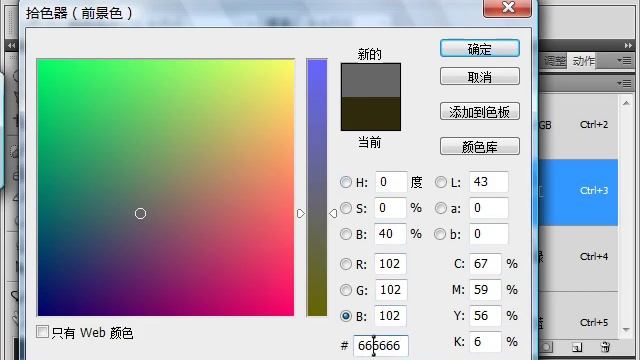Select the R (red) radio button

click(x=346, y=264)
